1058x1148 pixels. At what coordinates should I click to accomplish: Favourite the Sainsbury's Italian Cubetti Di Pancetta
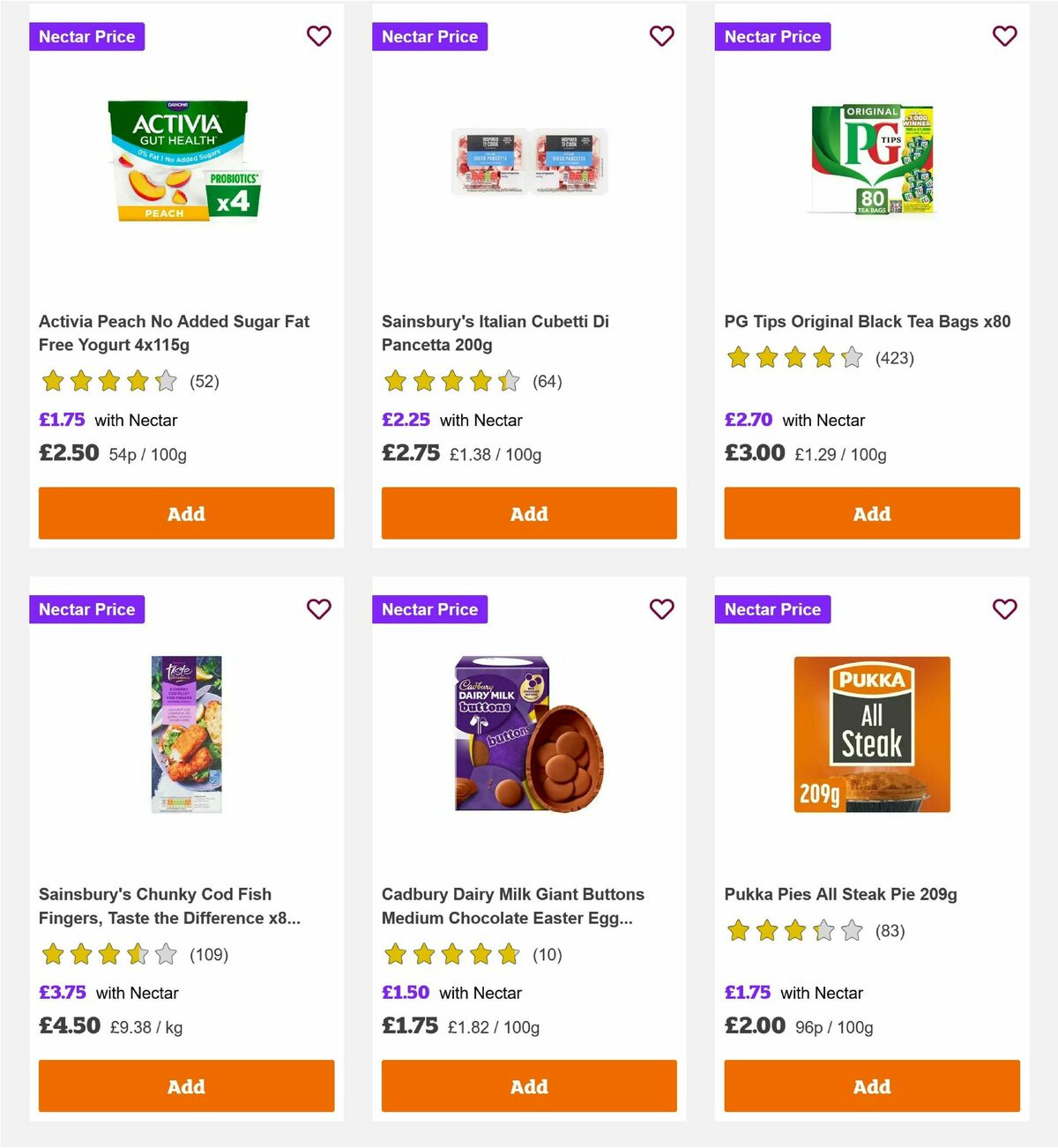click(662, 36)
